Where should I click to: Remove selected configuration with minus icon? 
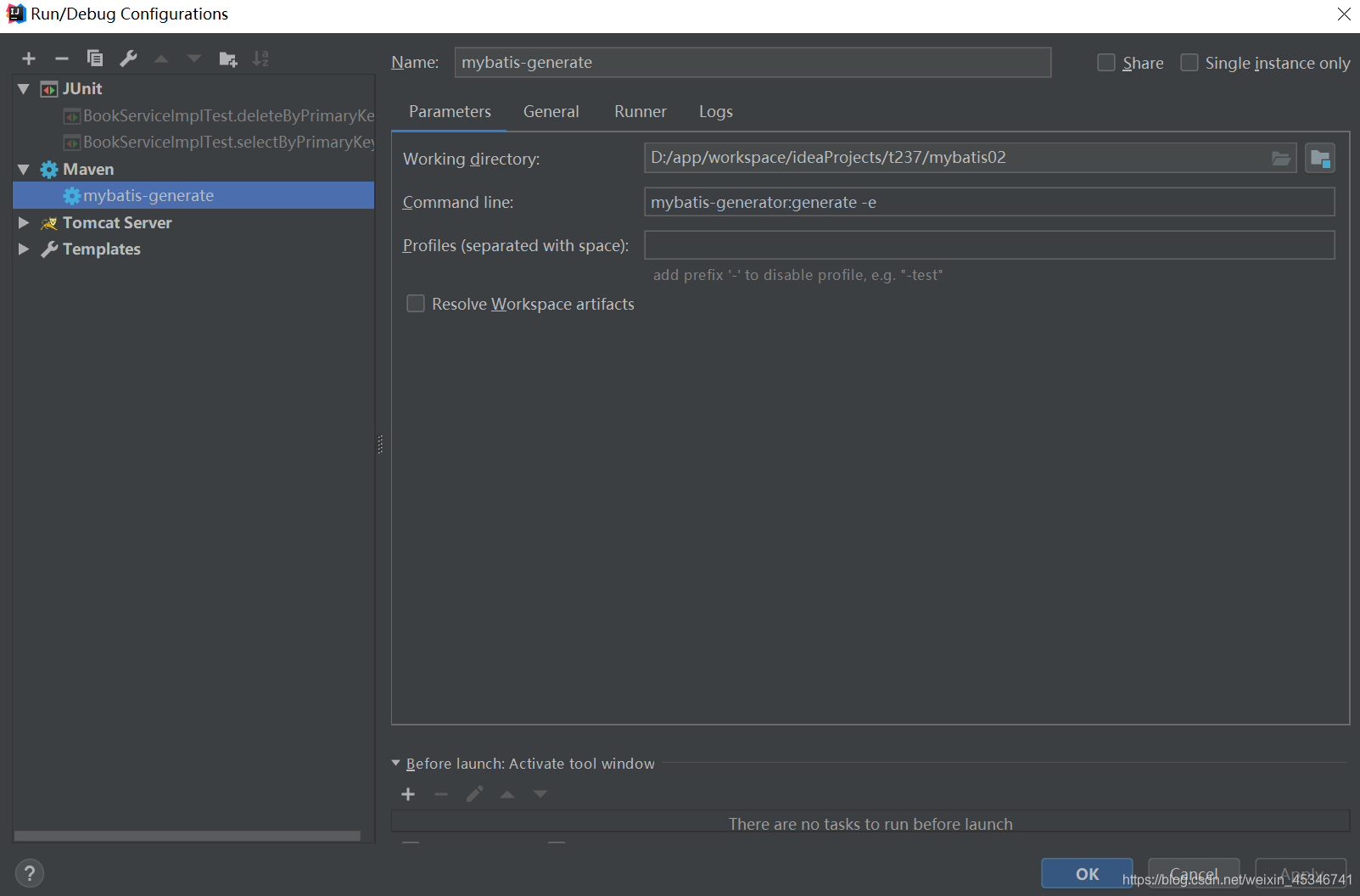coord(62,59)
